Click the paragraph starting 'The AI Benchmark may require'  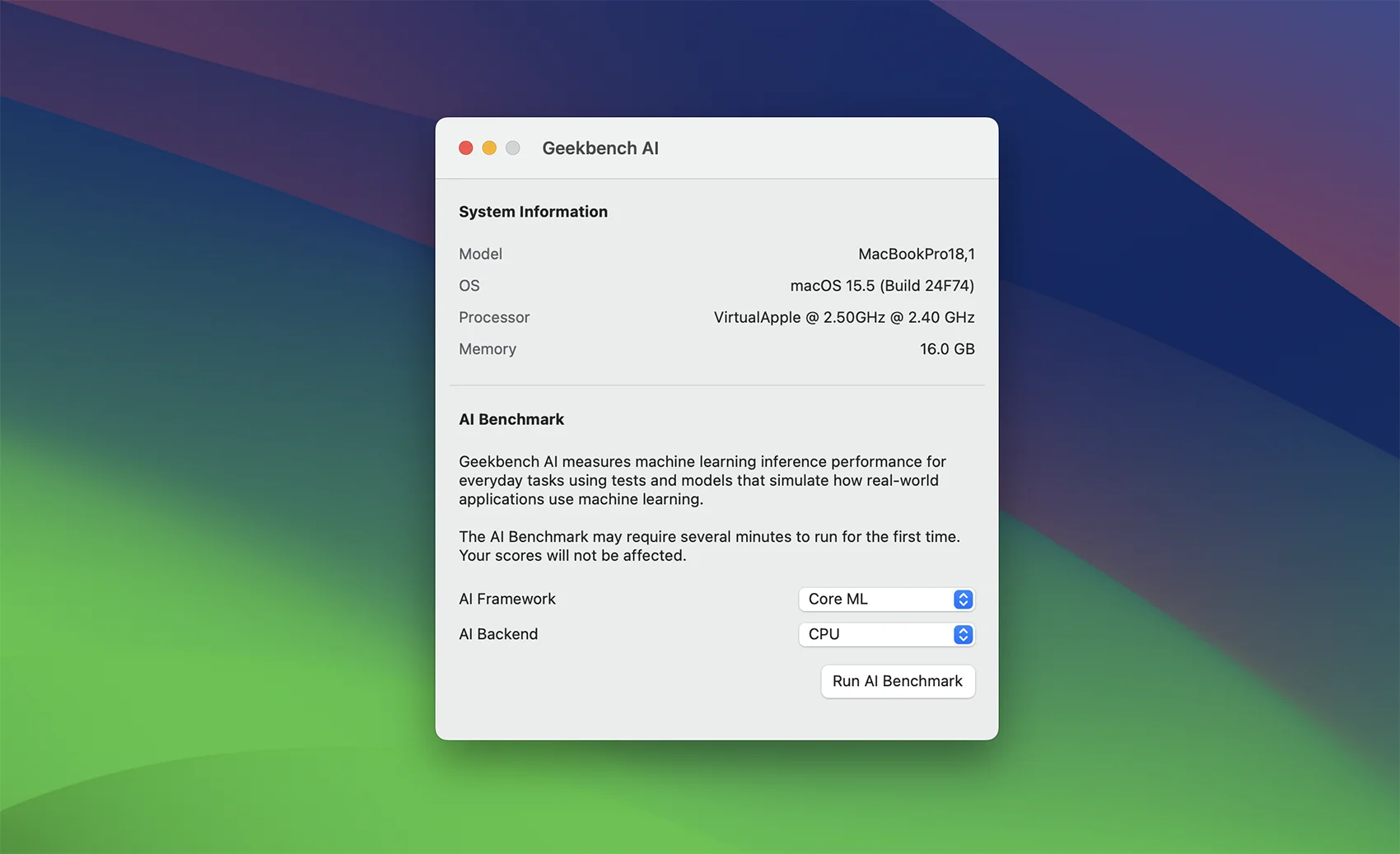[x=709, y=546]
